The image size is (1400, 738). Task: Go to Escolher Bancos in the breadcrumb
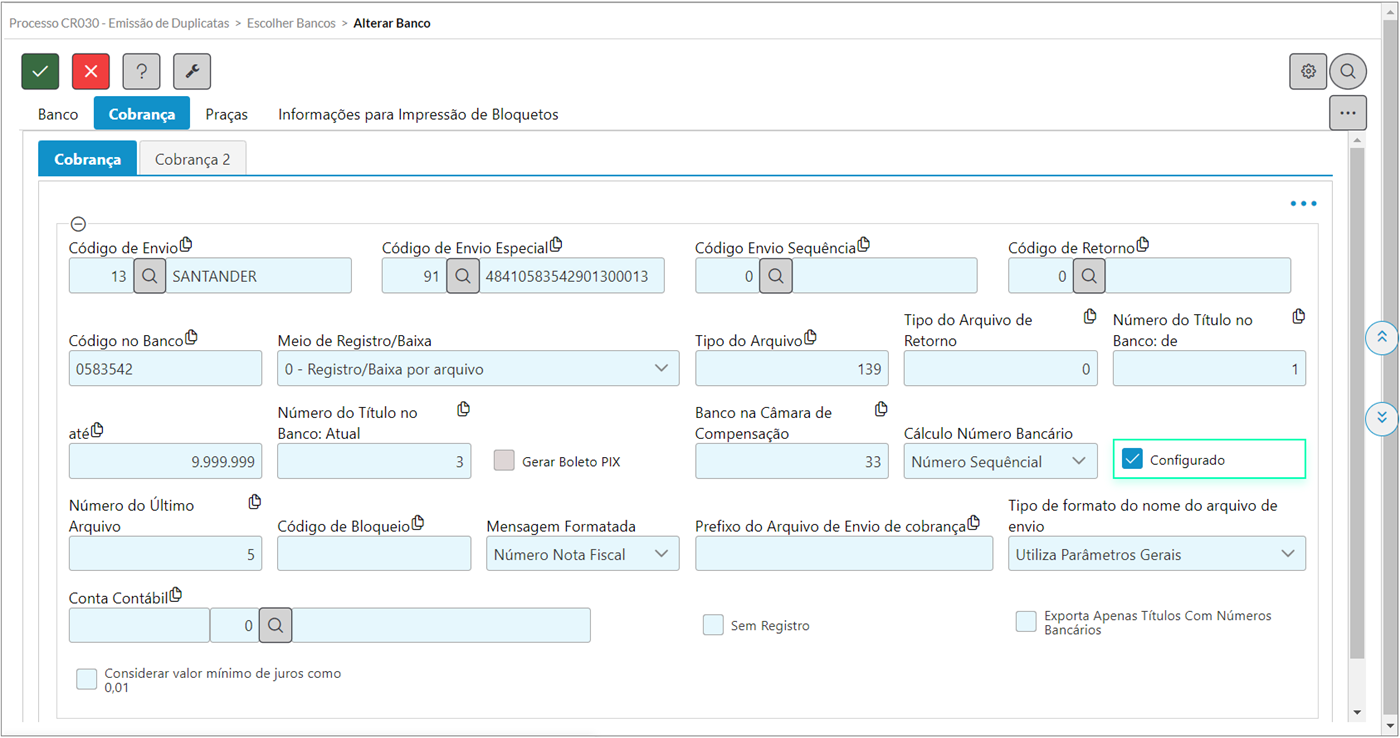coord(291,23)
